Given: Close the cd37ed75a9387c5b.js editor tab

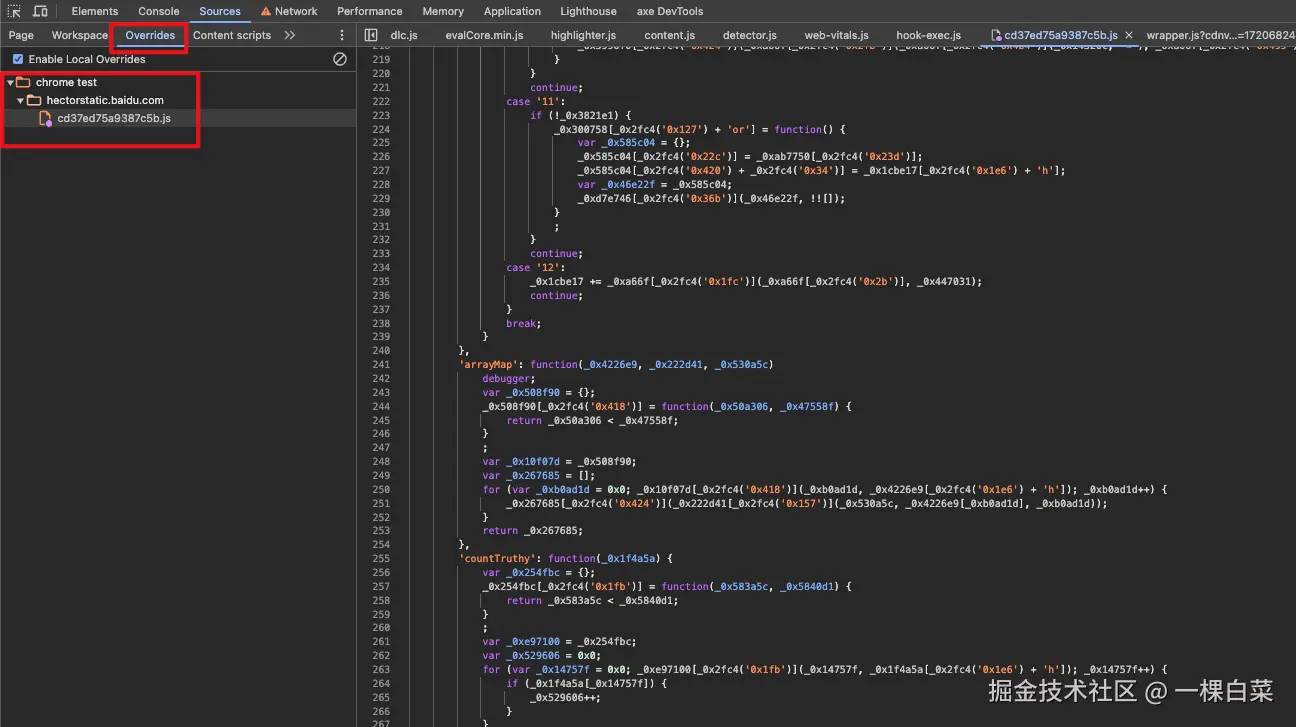Looking at the screenshot, I should (1129, 35).
